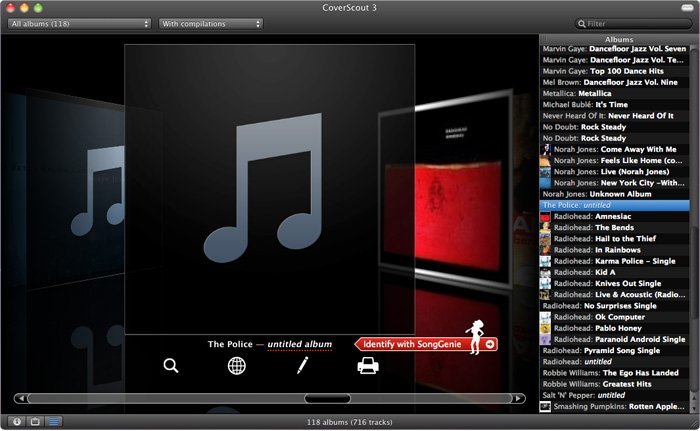
Task: Select Never Heard Of It row
Action: coord(614,116)
